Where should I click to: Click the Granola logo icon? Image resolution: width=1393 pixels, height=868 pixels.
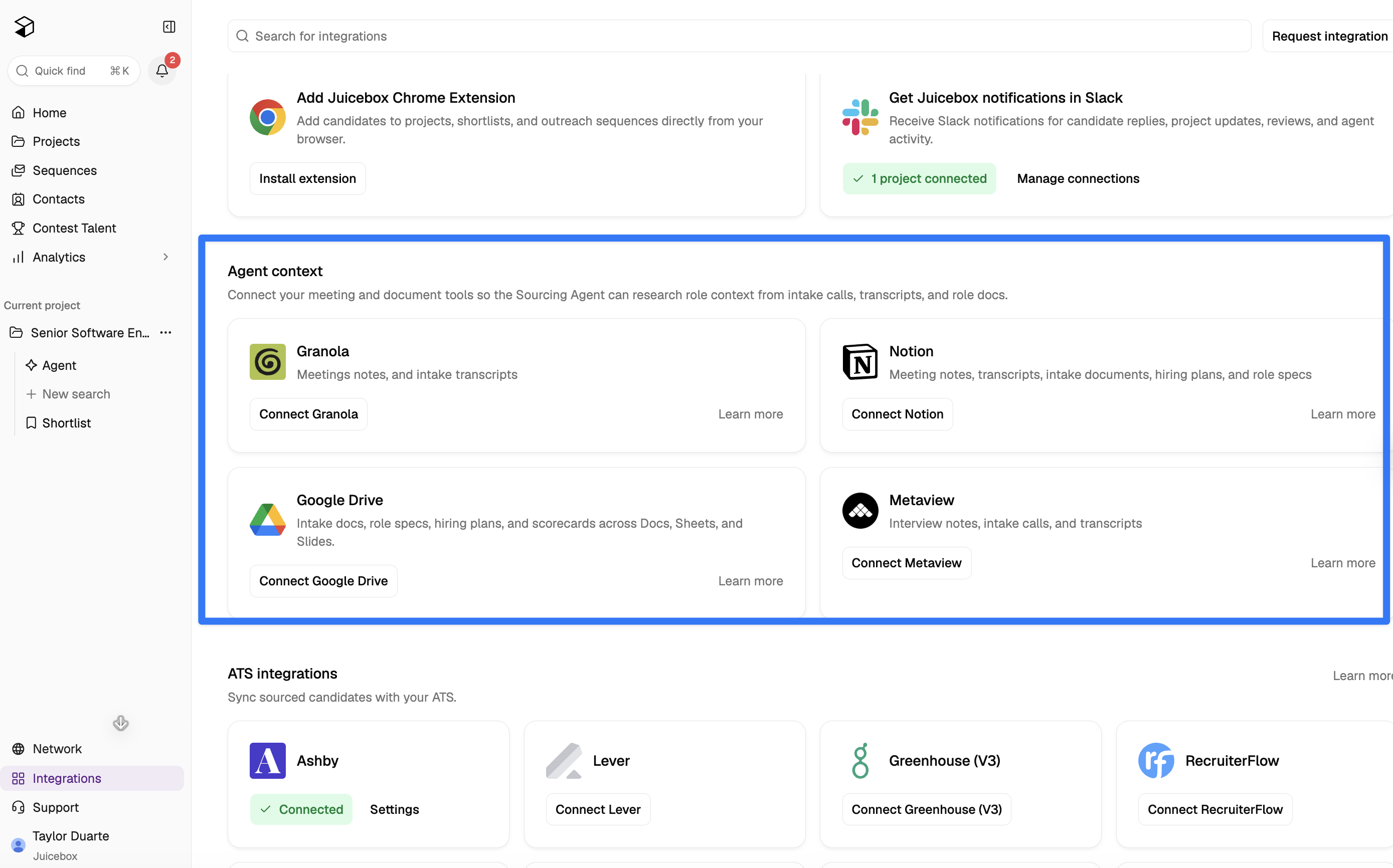268,362
